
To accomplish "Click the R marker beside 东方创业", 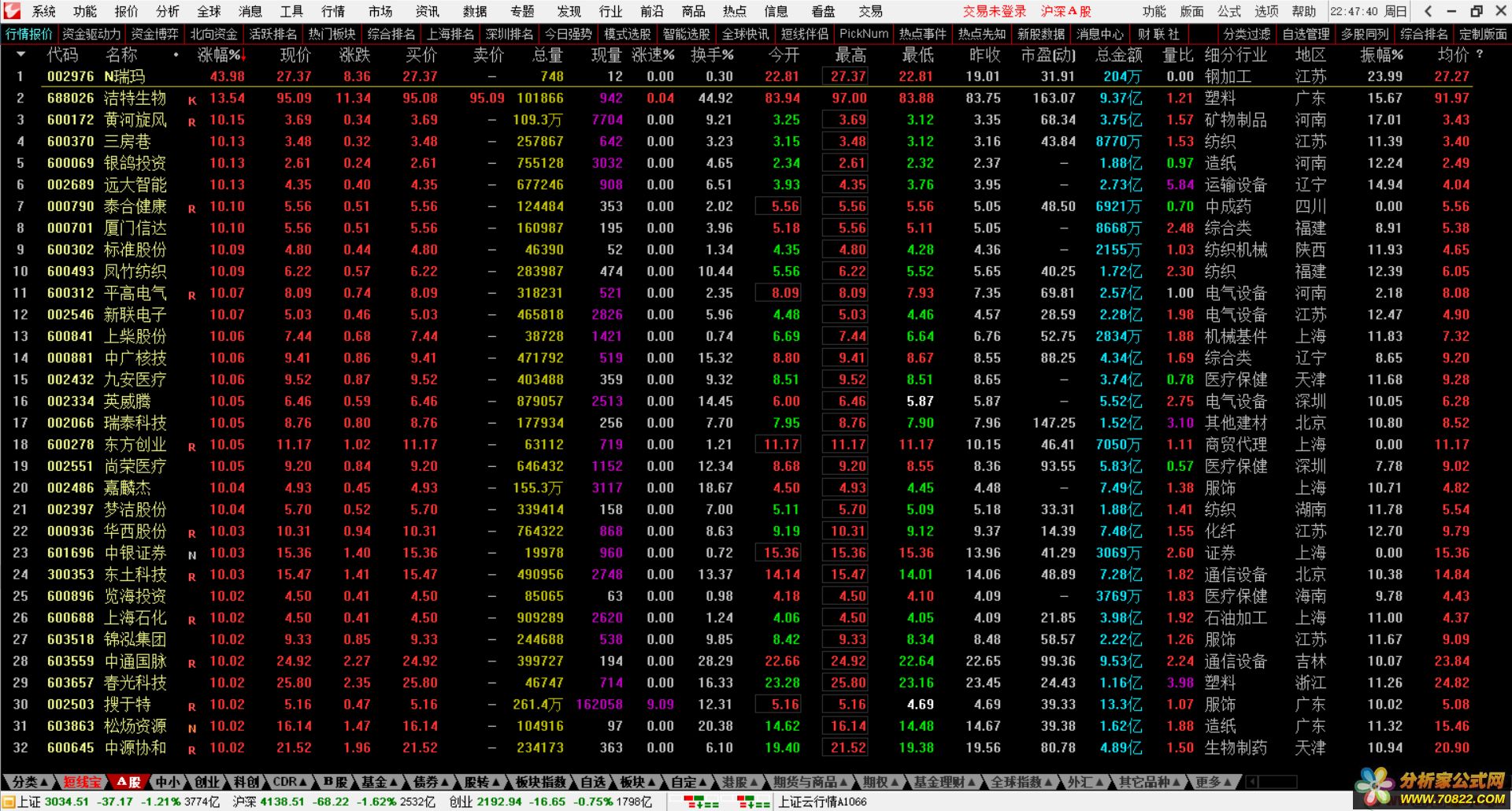I will [x=192, y=447].
